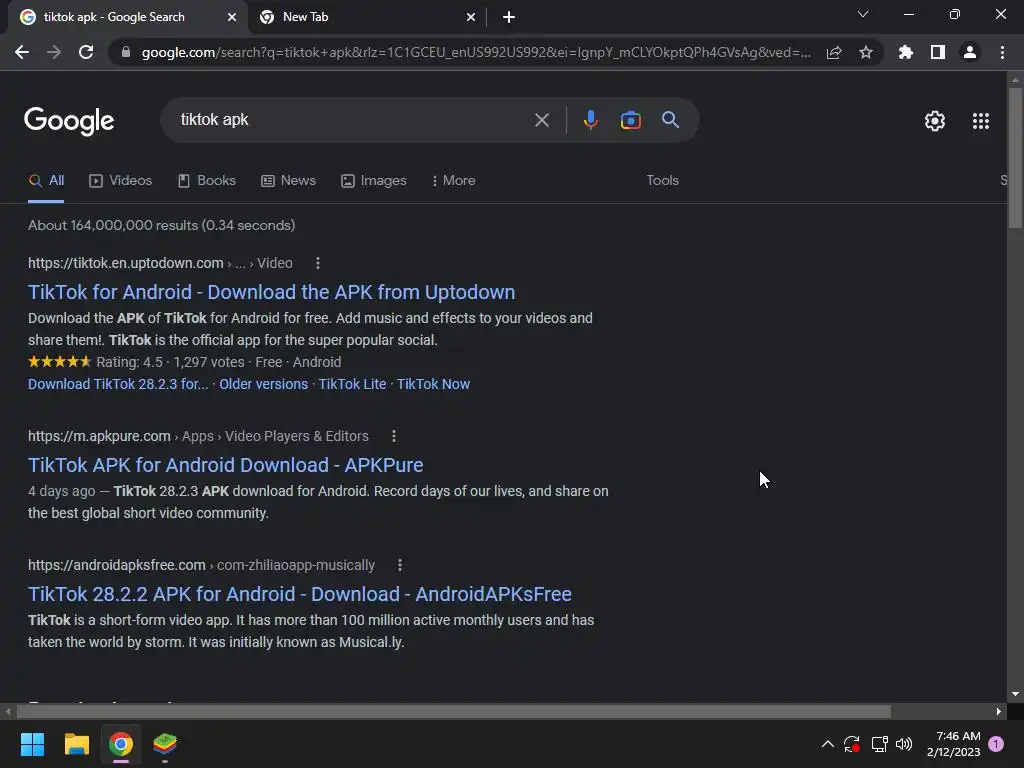The width and height of the screenshot is (1024, 768).
Task: Share this page from the address bar
Action: (834, 52)
